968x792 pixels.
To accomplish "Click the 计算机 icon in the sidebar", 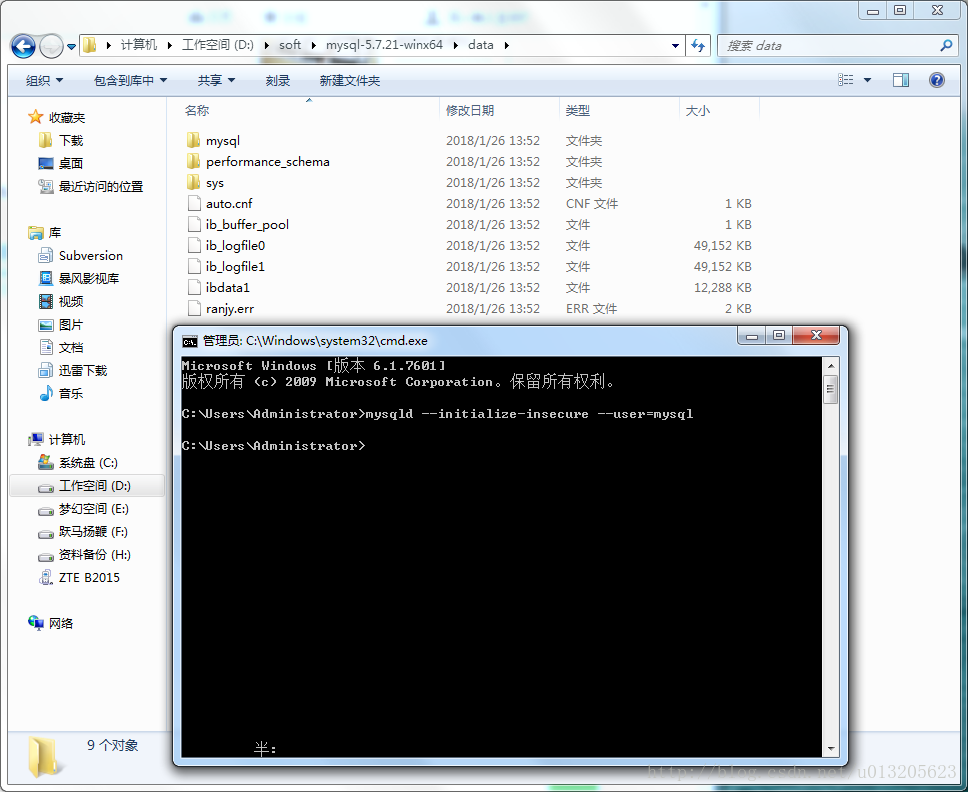I will click(36, 439).
